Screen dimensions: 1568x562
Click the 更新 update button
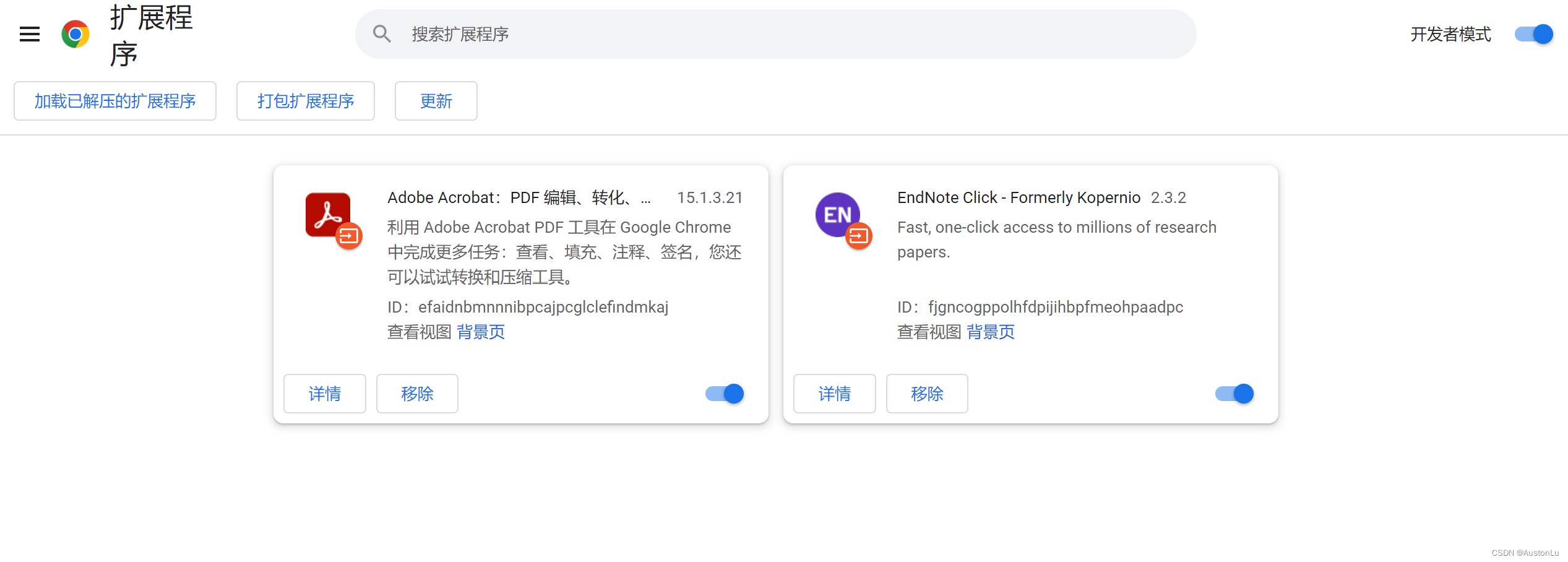(x=436, y=101)
